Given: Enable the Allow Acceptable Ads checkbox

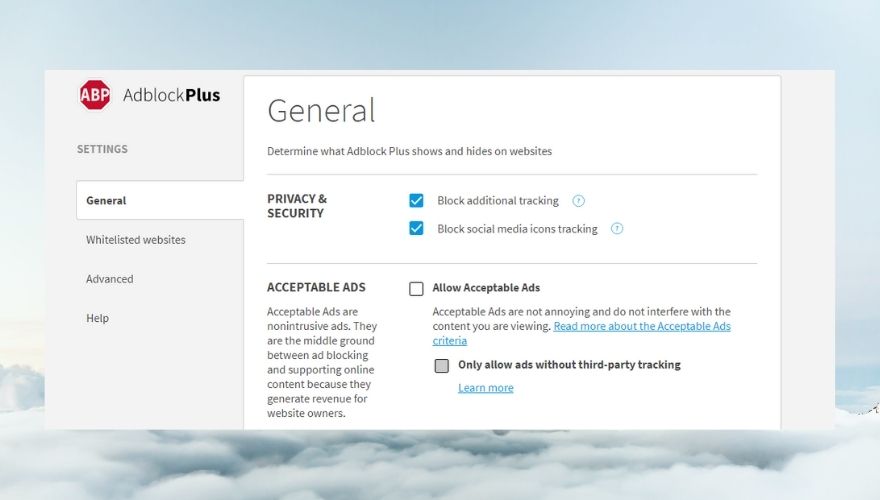Looking at the screenshot, I should pyautogui.click(x=416, y=288).
